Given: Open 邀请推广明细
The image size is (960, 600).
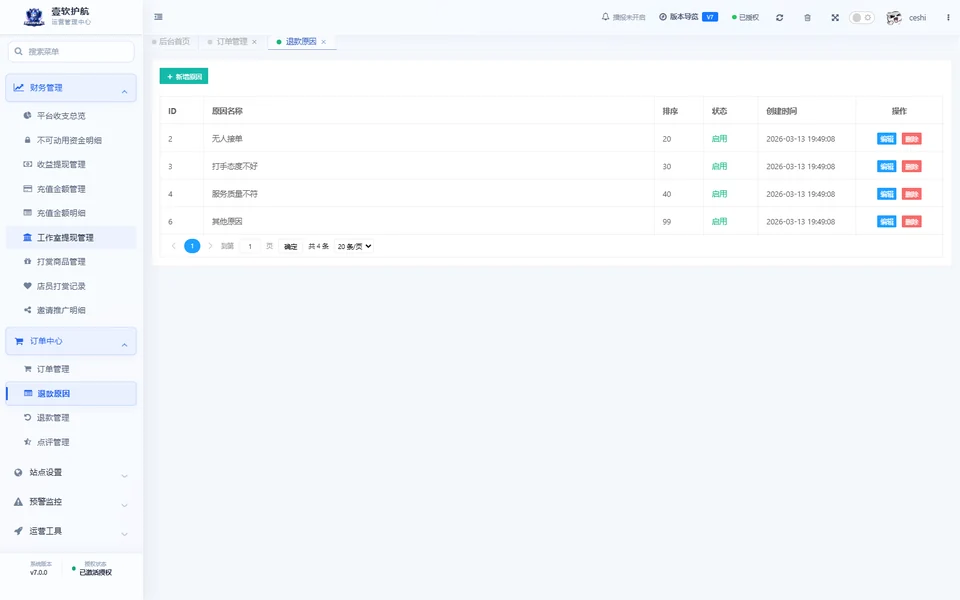Looking at the screenshot, I should click(x=71, y=310).
